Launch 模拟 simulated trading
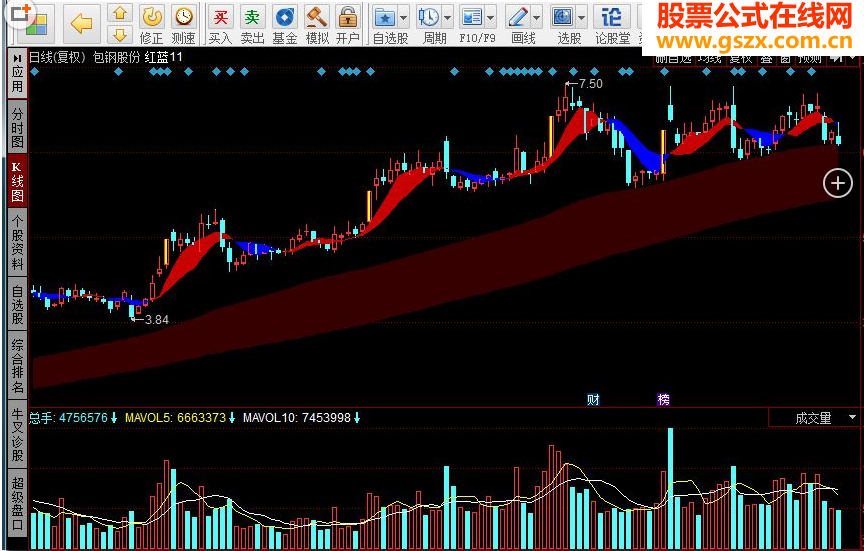The width and height of the screenshot is (864, 551). point(317,25)
